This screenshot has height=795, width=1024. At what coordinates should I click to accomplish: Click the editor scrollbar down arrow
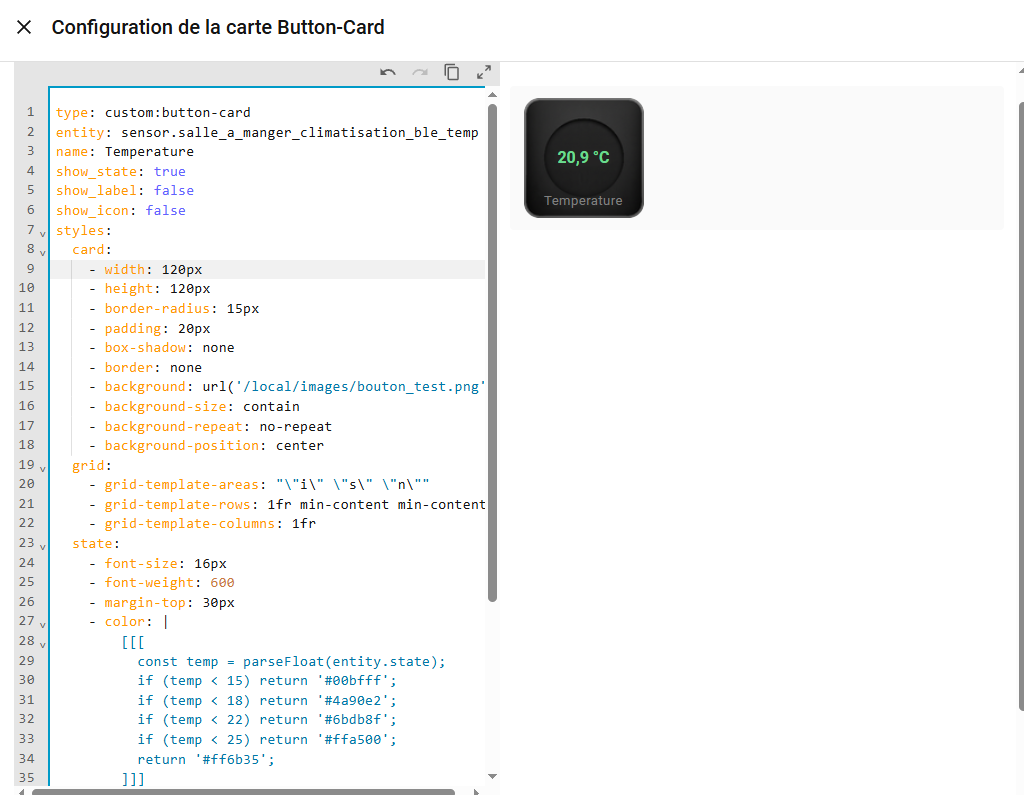point(492,776)
